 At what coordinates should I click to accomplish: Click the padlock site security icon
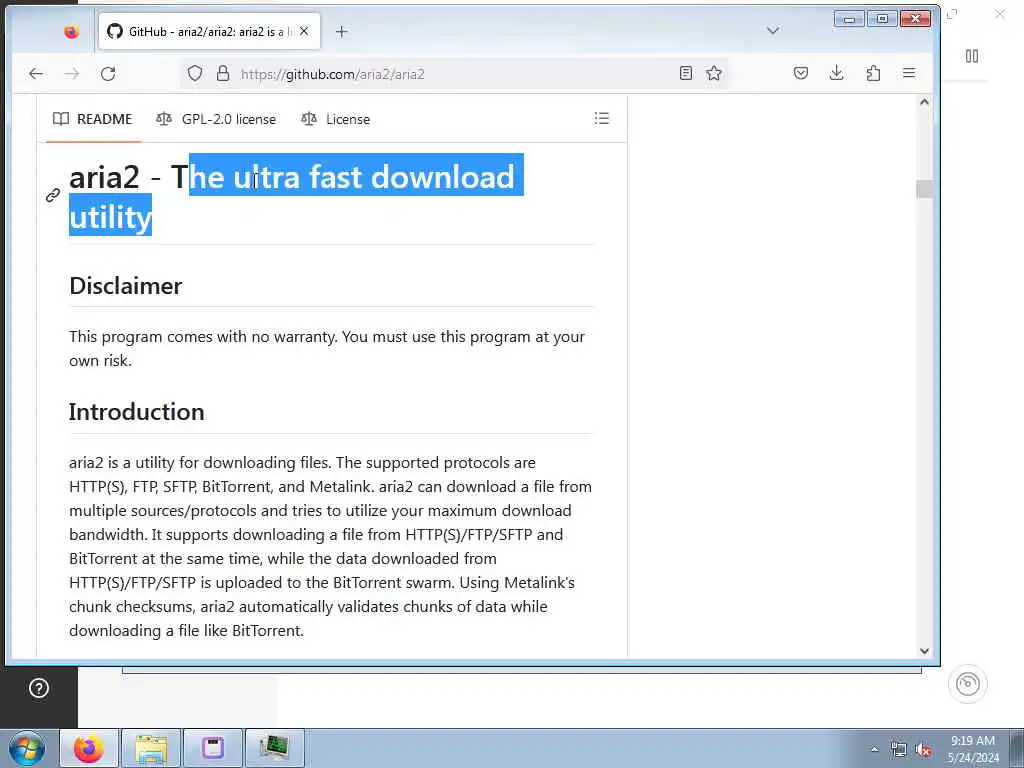pyautogui.click(x=223, y=73)
